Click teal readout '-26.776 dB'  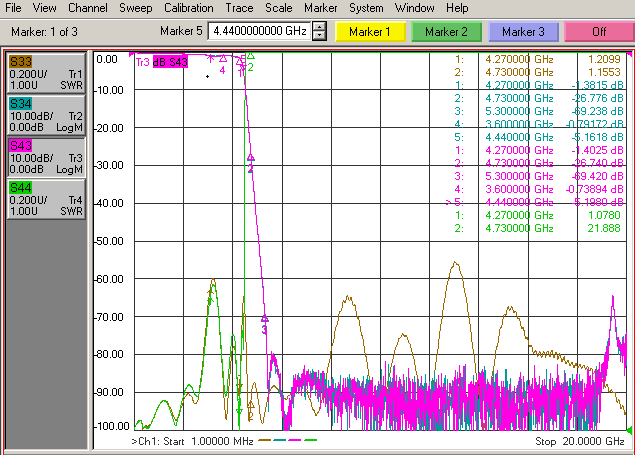pos(598,98)
